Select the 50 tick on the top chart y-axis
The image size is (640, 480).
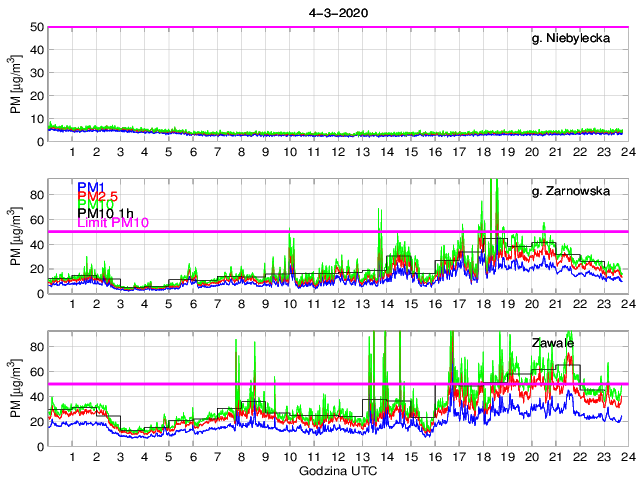(37, 27)
